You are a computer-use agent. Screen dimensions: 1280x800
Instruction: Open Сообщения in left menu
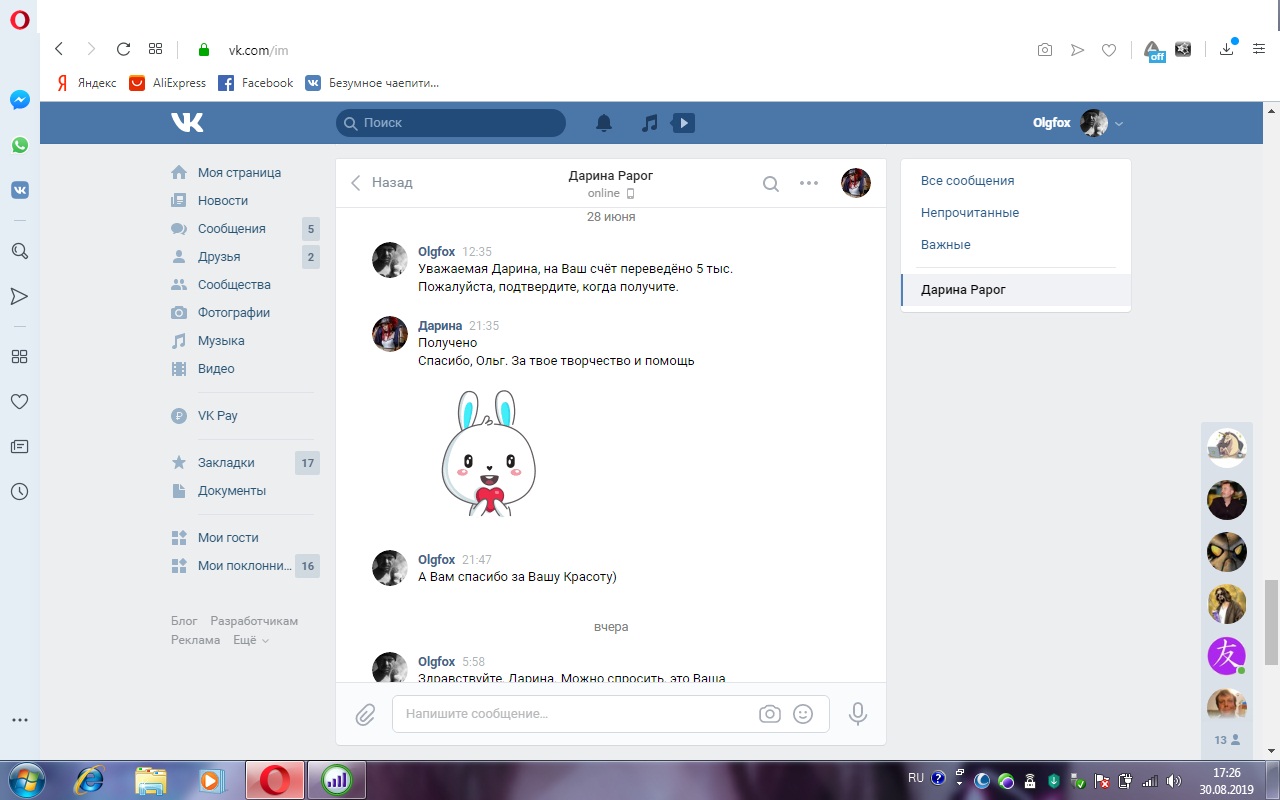point(231,229)
